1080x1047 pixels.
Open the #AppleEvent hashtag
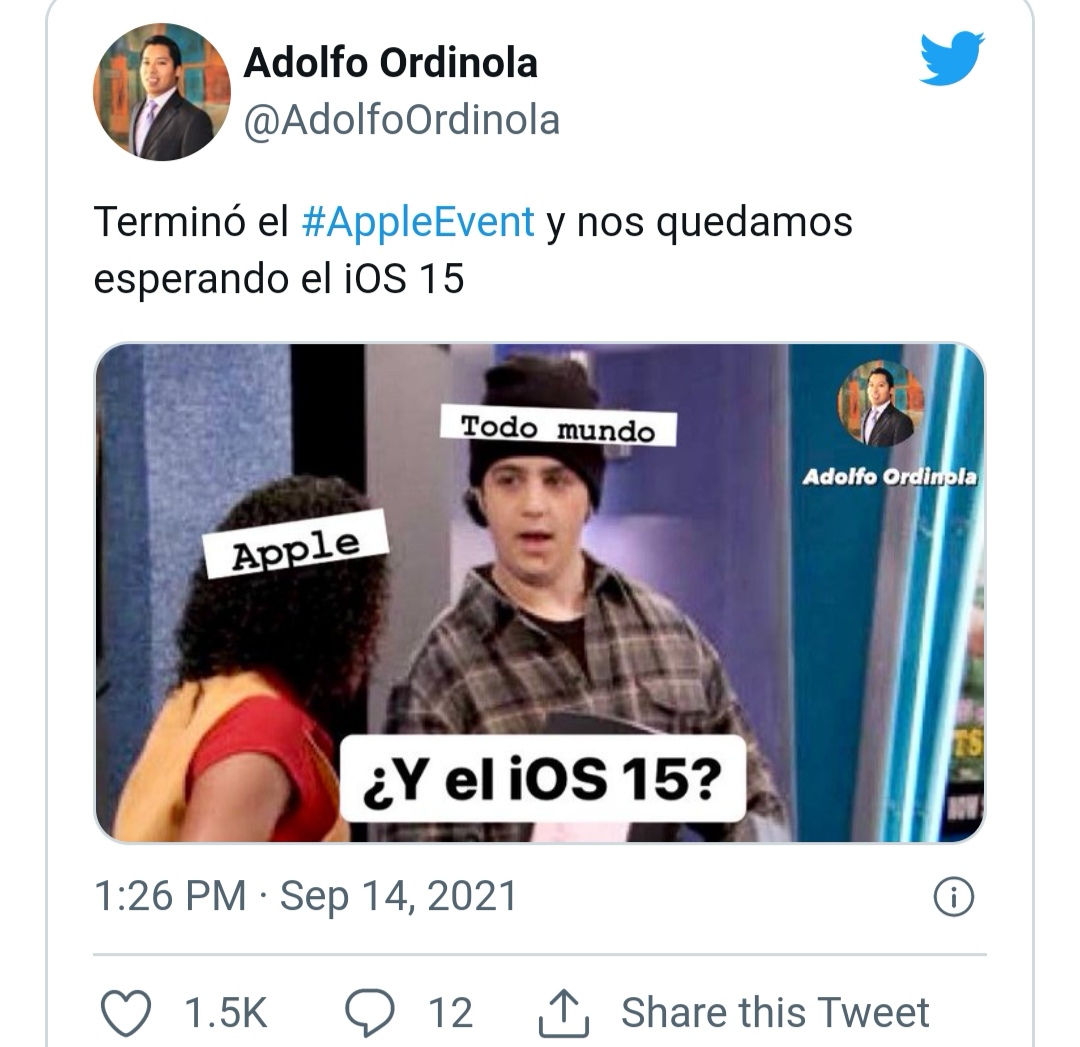click(x=418, y=222)
